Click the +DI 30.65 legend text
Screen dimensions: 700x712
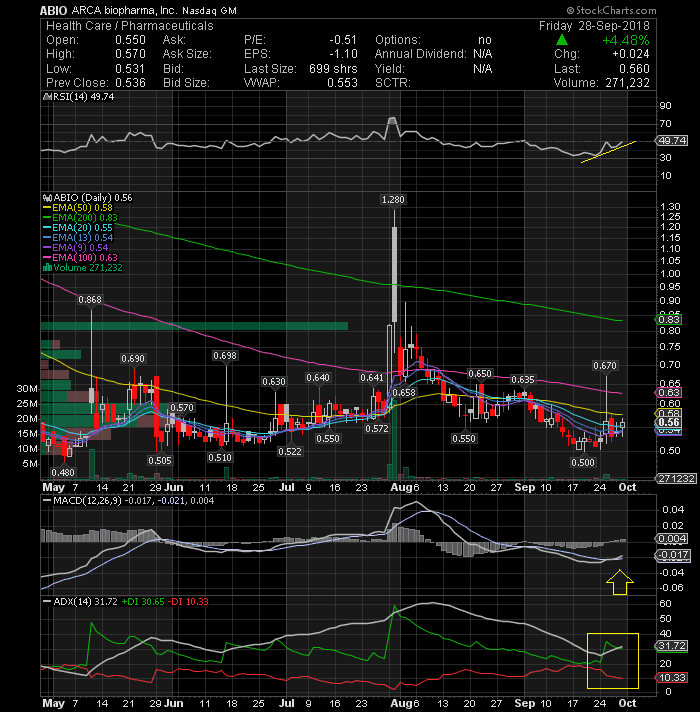[x=143, y=602]
